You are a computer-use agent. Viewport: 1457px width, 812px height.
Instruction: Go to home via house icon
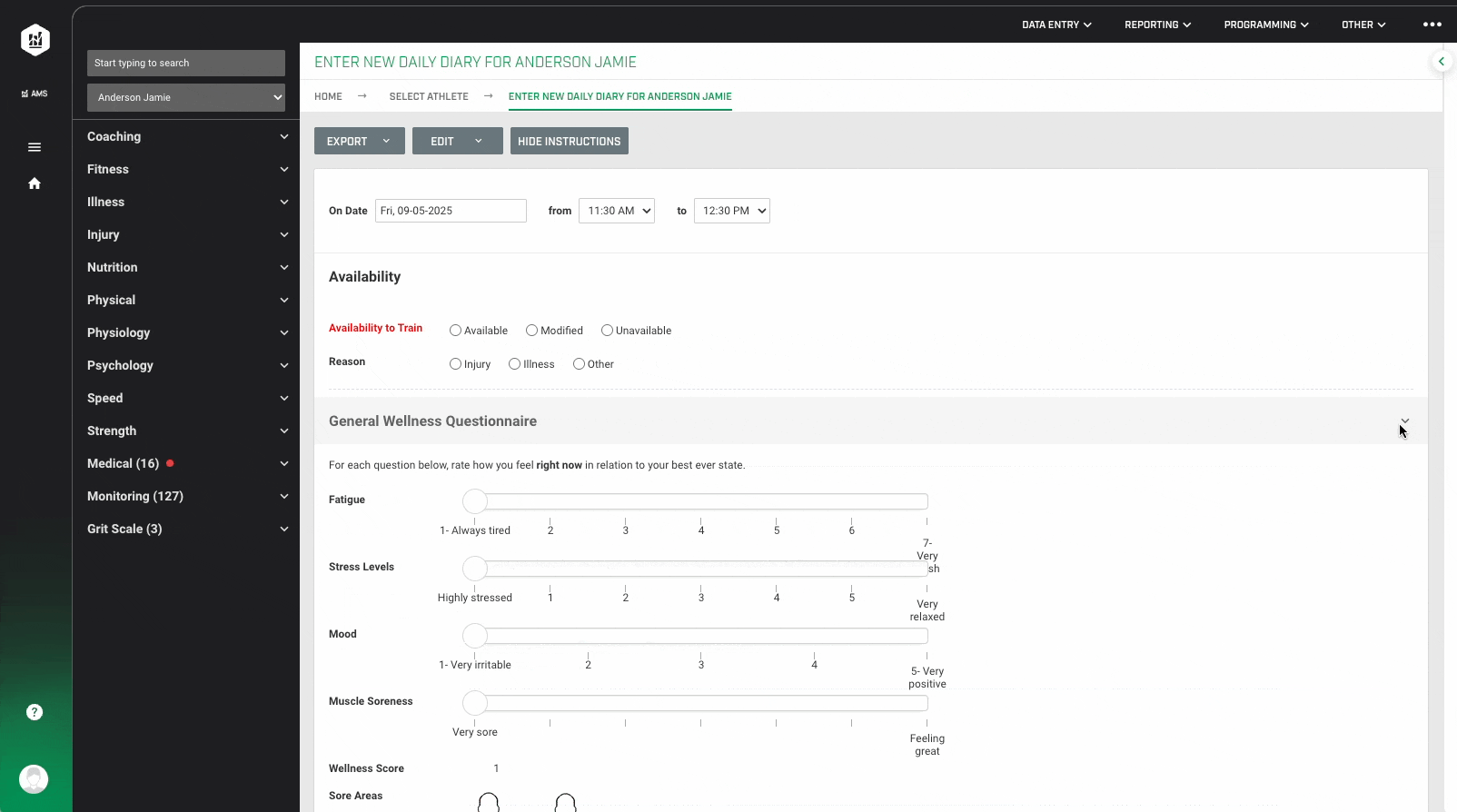35,183
